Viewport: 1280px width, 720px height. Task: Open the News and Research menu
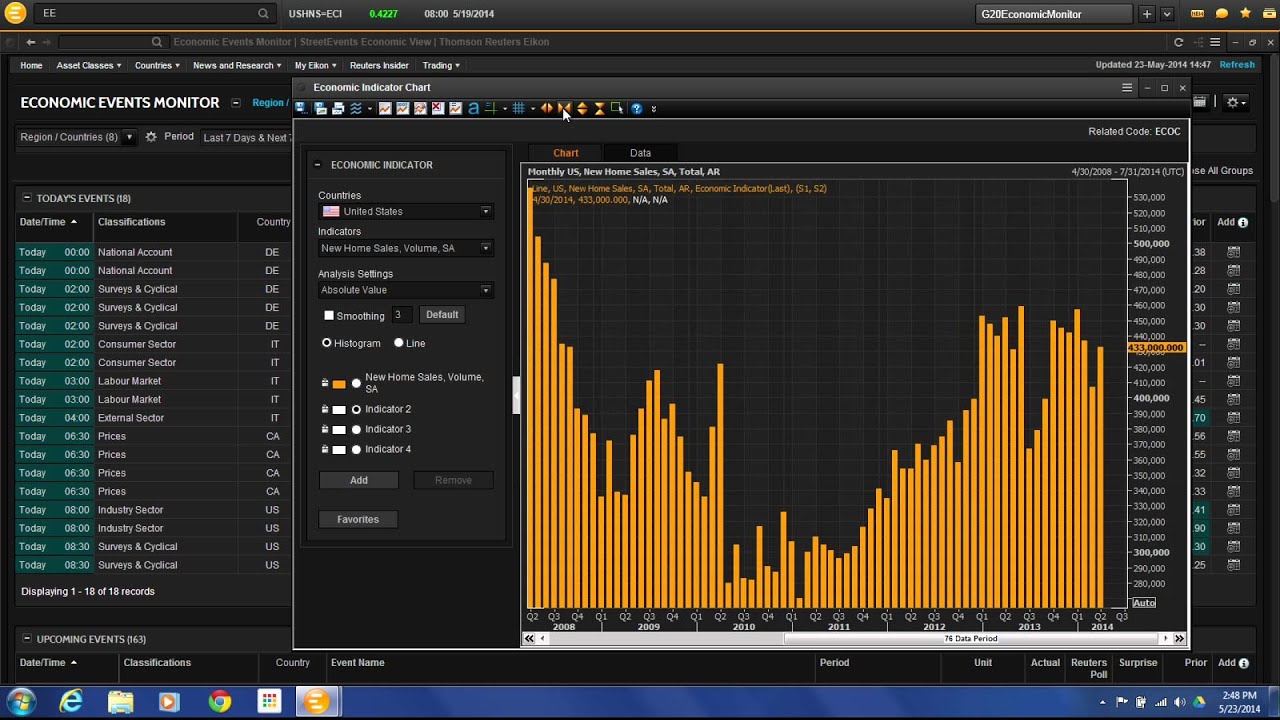pyautogui.click(x=237, y=65)
